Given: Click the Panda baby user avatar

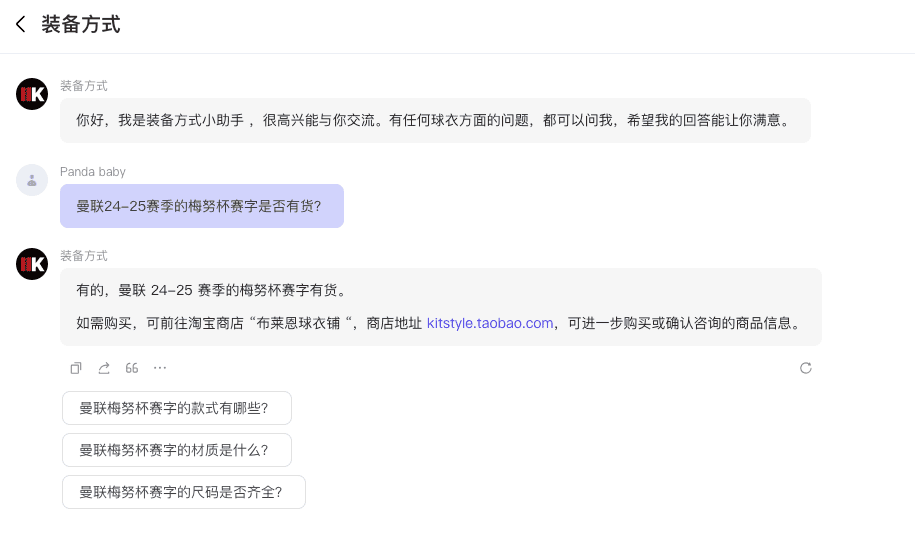Looking at the screenshot, I should click(x=32, y=180).
